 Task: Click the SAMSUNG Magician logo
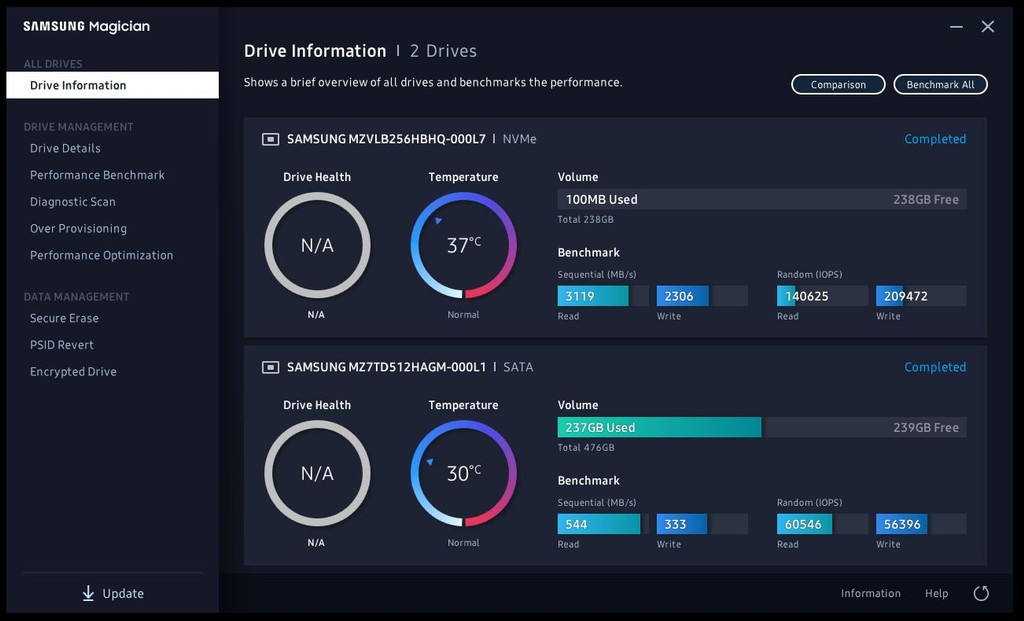click(86, 27)
